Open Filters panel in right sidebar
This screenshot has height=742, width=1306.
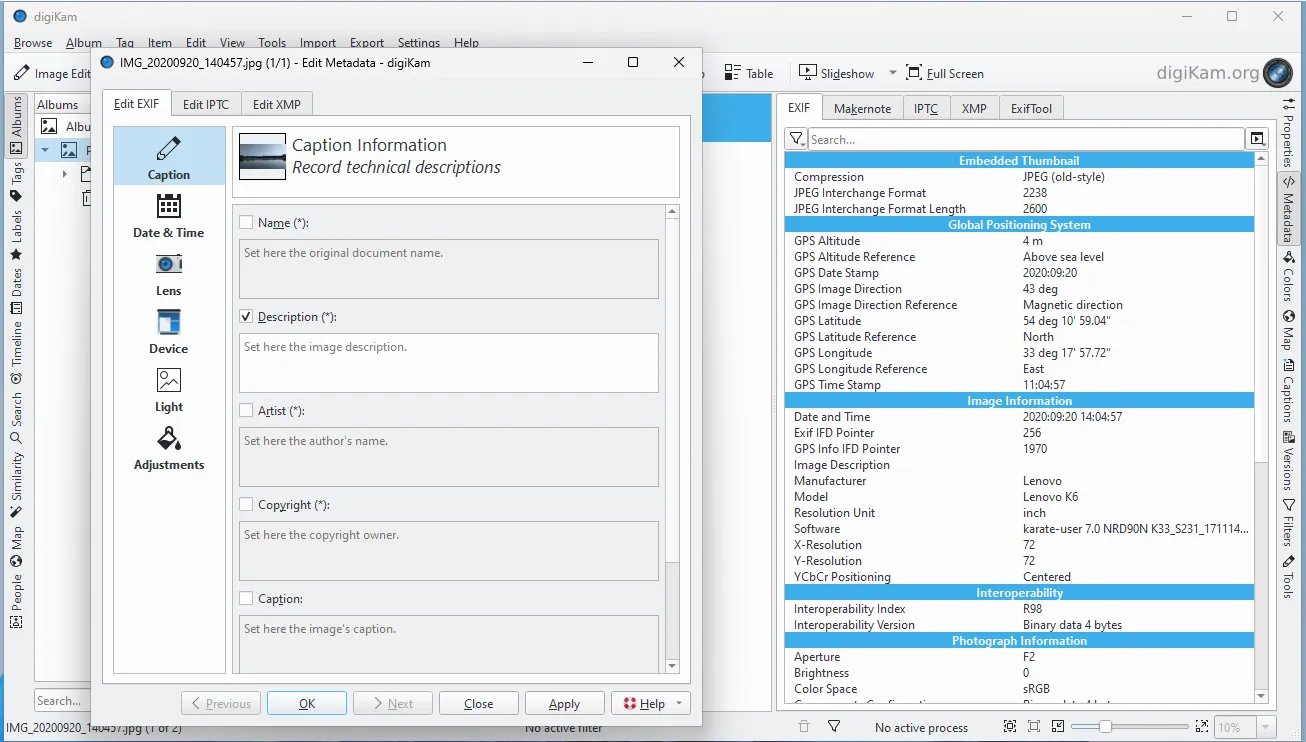1288,522
